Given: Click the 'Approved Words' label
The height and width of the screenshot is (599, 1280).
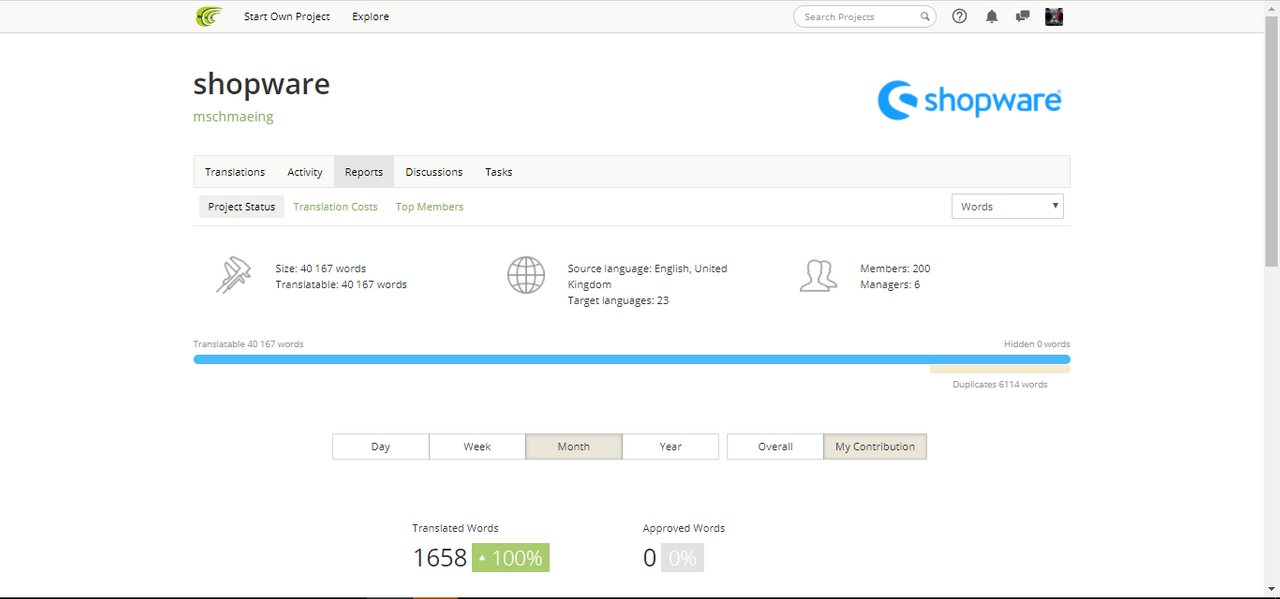Looking at the screenshot, I should (x=684, y=528).
